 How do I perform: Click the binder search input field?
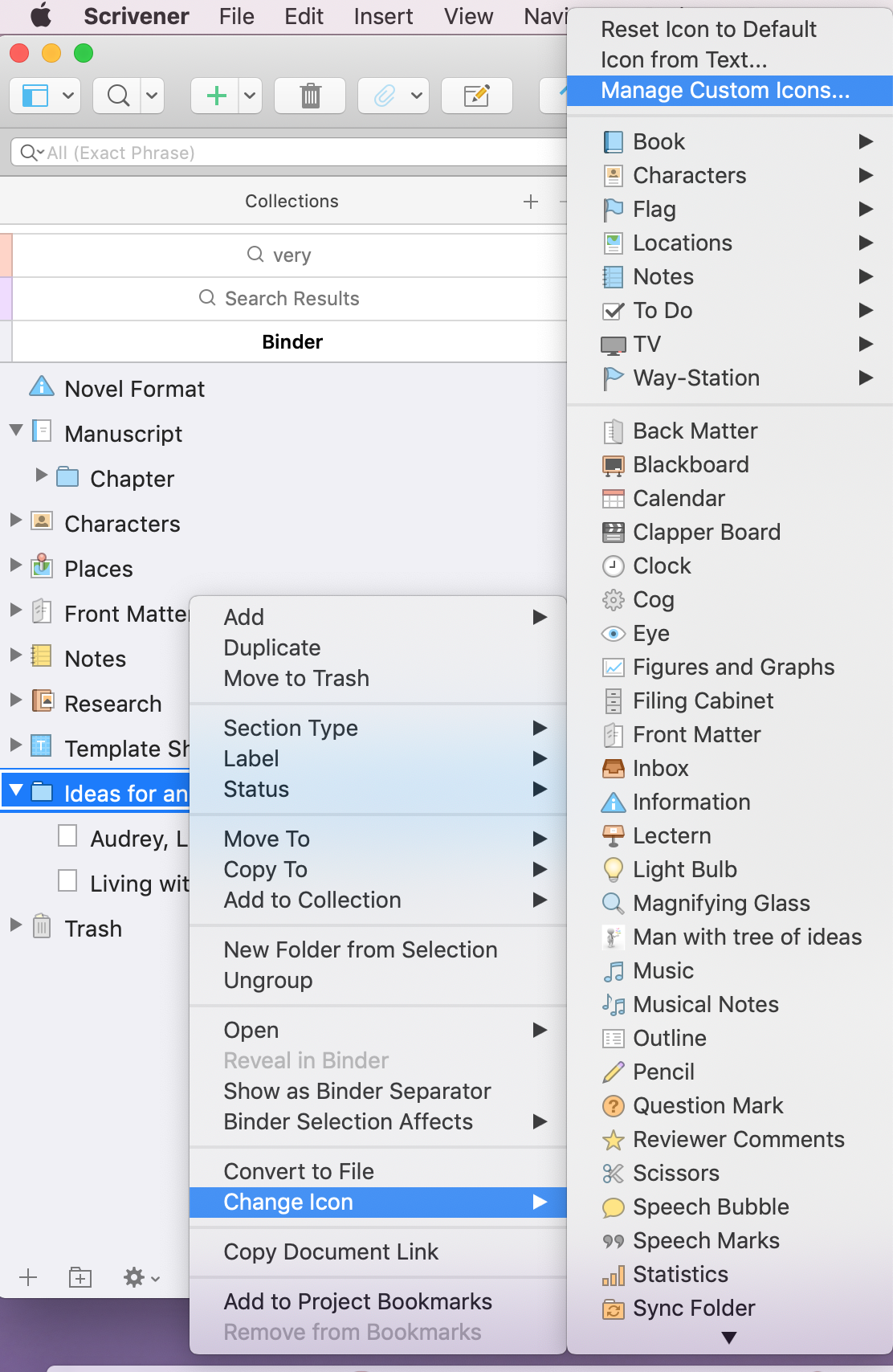coord(289,153)
